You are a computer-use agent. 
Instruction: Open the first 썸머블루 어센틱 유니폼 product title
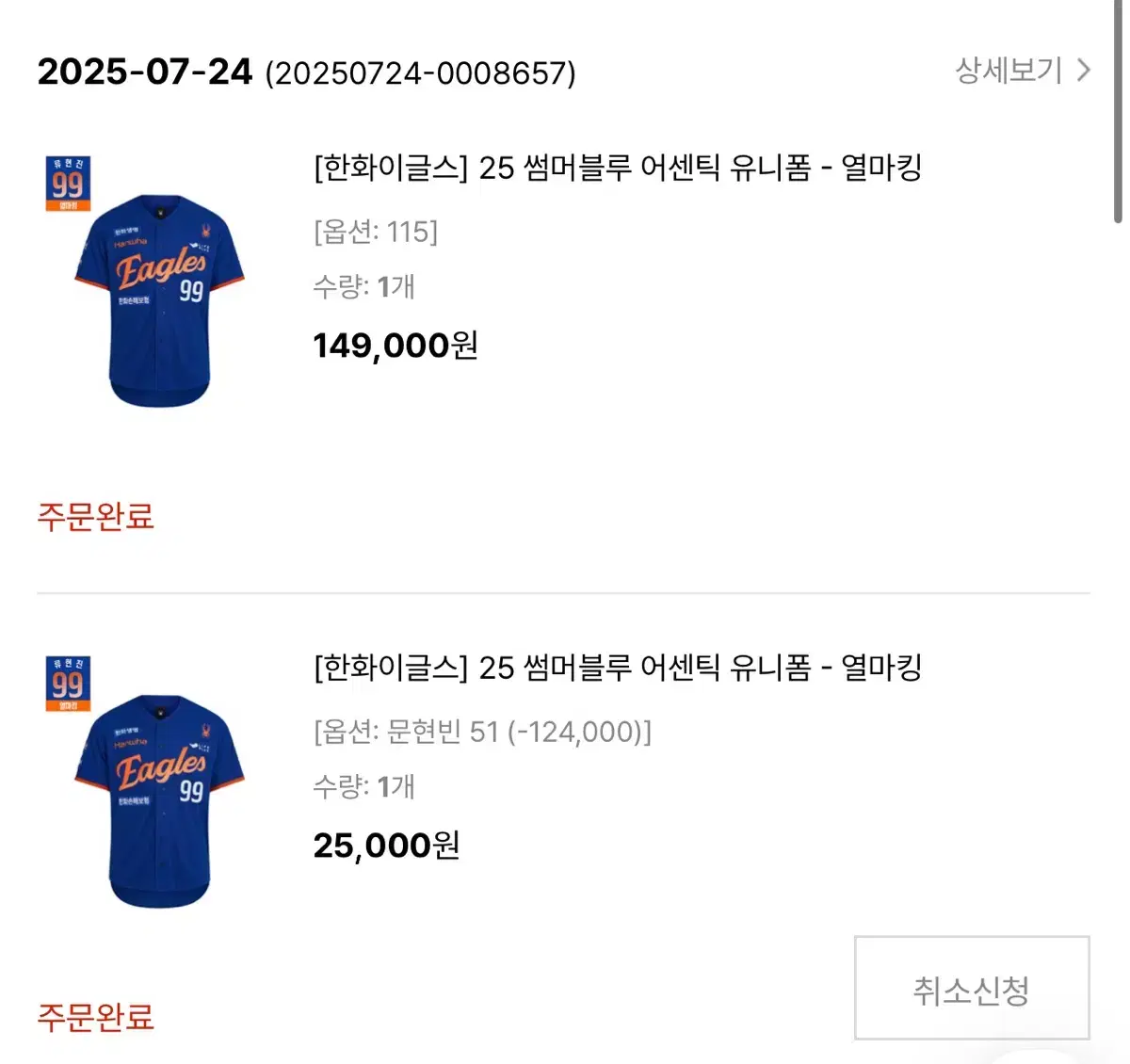click(x=617, y=169)
